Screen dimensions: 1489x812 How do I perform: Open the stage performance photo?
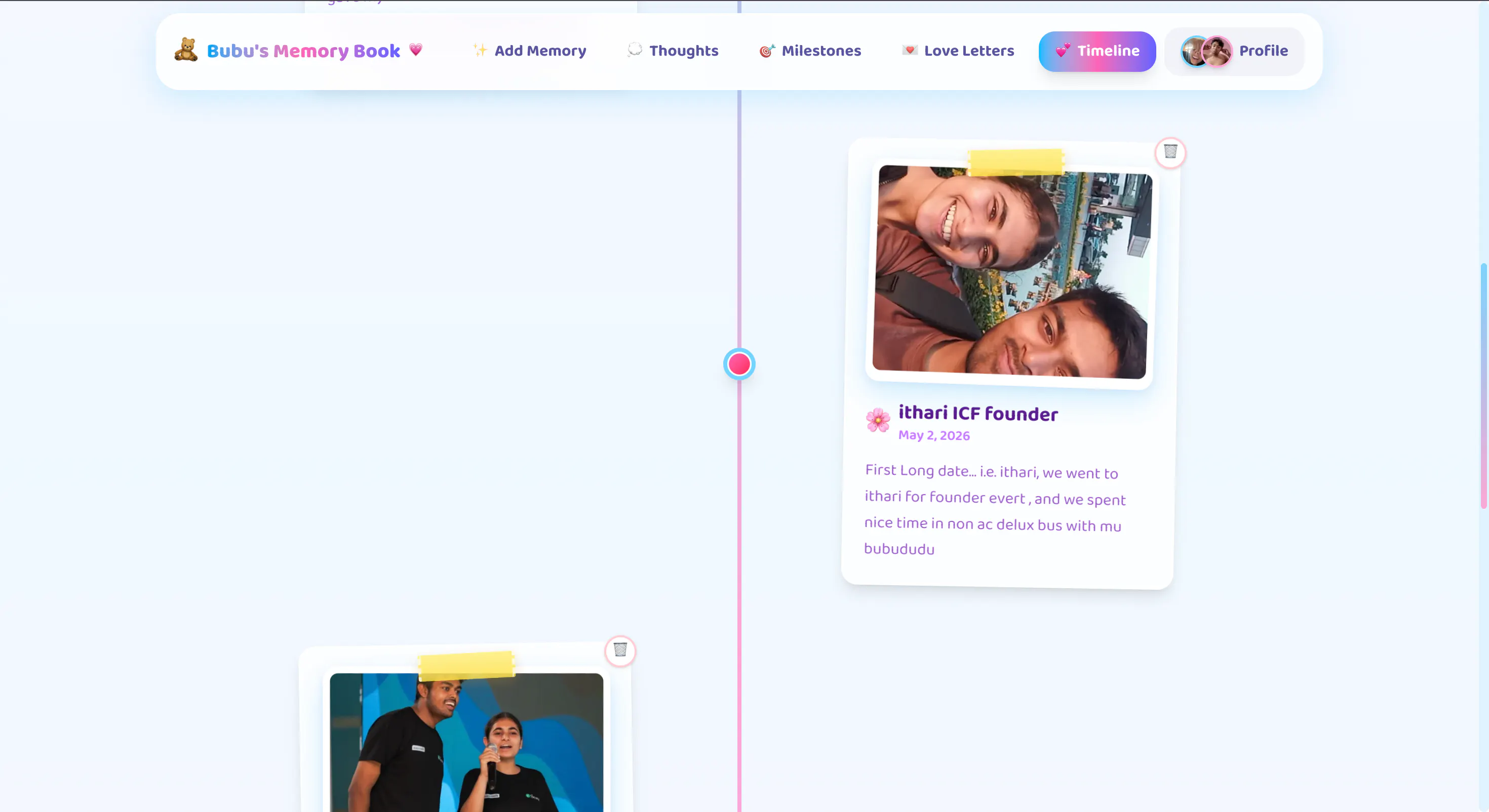(x=466, y=743)
